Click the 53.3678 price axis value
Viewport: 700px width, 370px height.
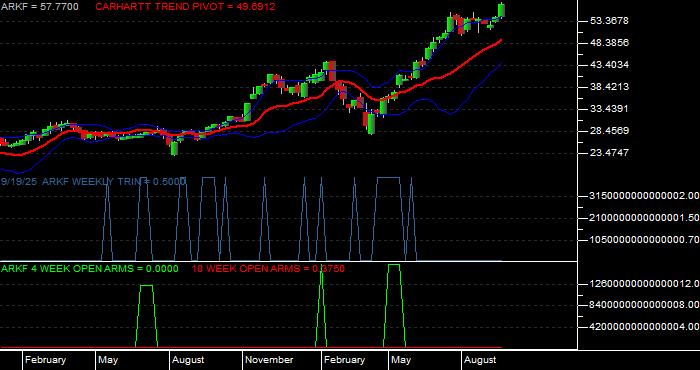[608, 21]
